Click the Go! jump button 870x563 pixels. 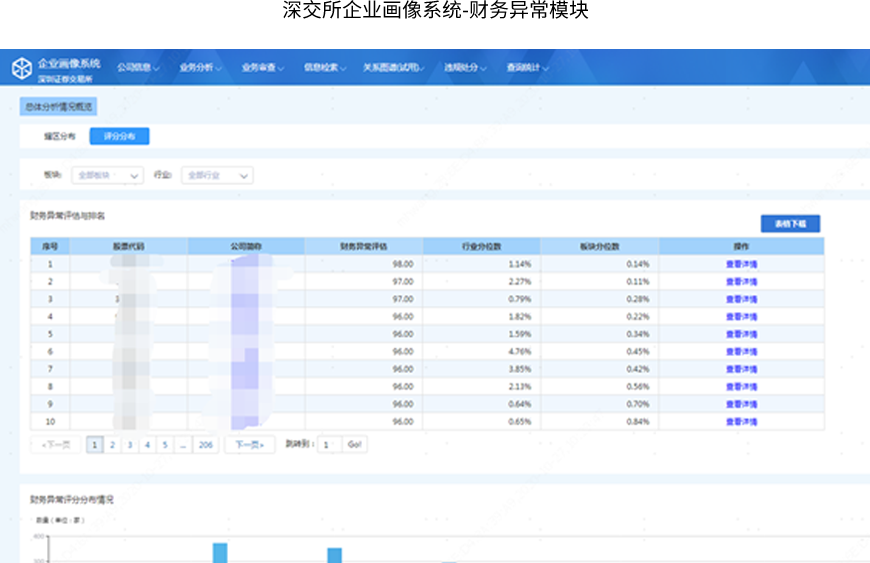pyautogui.click(x=355, y=445)
